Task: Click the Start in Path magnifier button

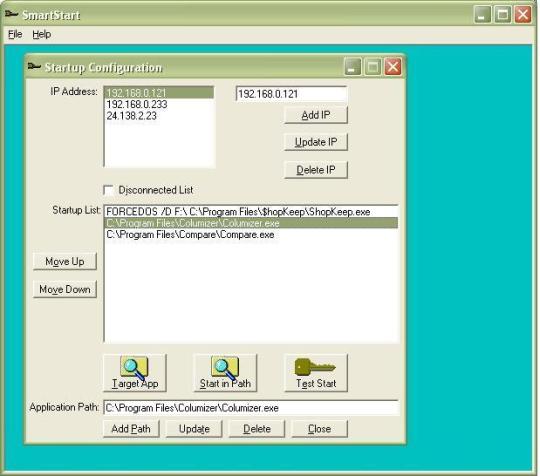Action: click(225, 373)
